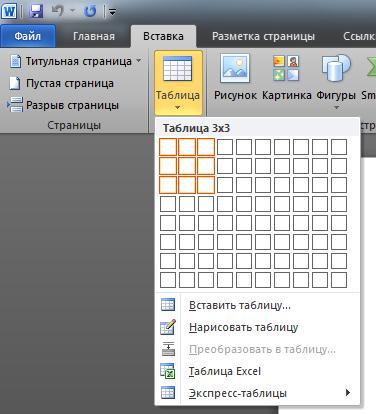Click the Фигуры shapes icon

click(x=336, y=68)
